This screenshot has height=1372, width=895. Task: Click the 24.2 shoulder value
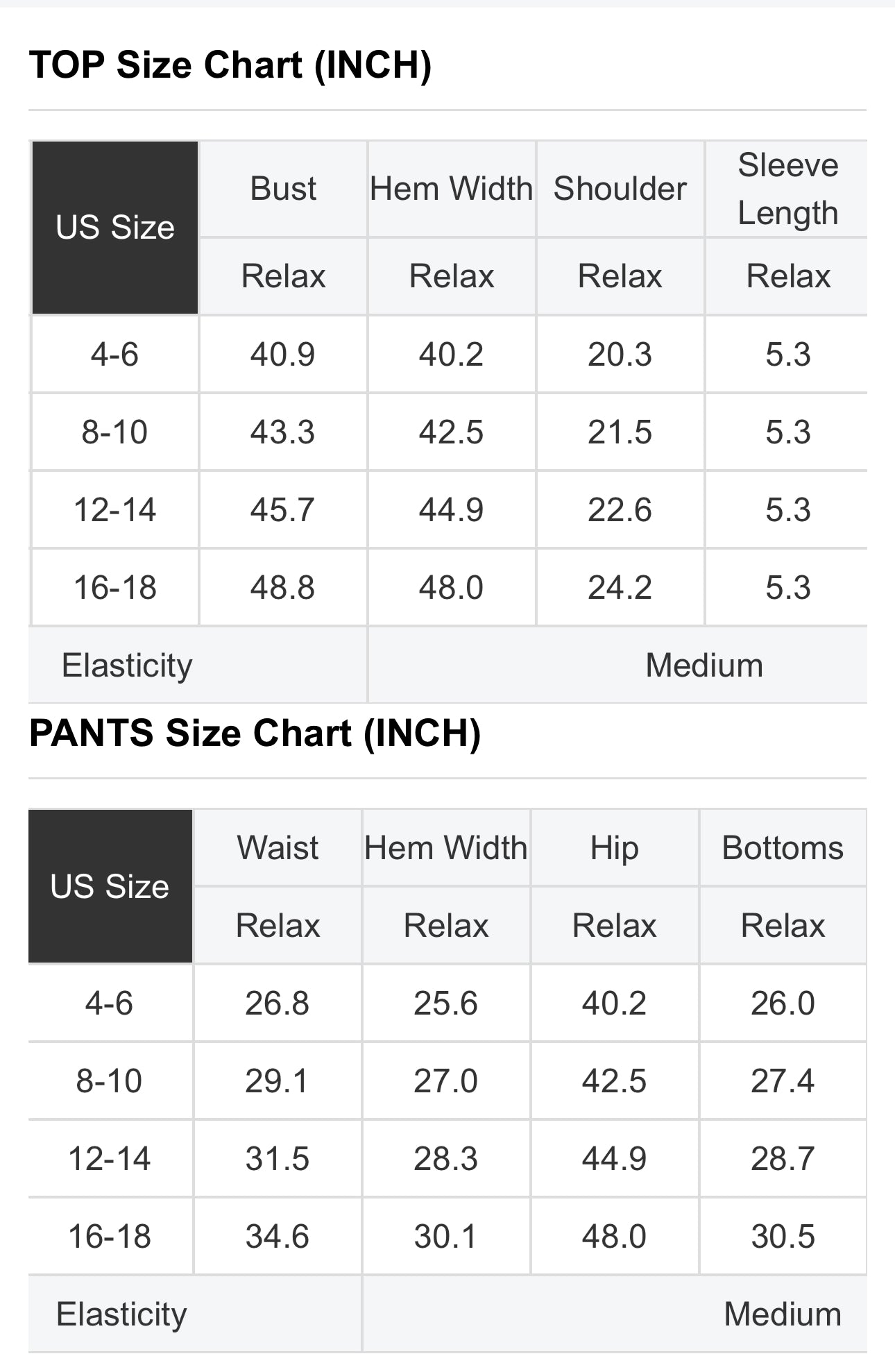coord(620,588)
